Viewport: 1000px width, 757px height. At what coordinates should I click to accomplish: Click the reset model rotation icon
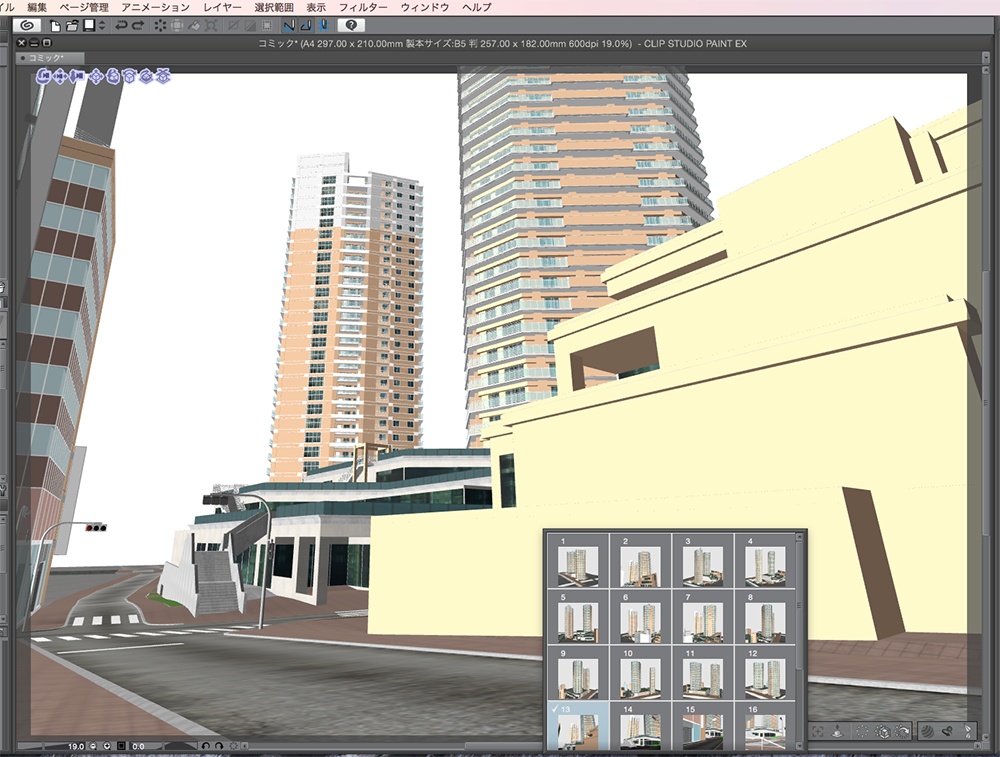(x=903, y=731)
